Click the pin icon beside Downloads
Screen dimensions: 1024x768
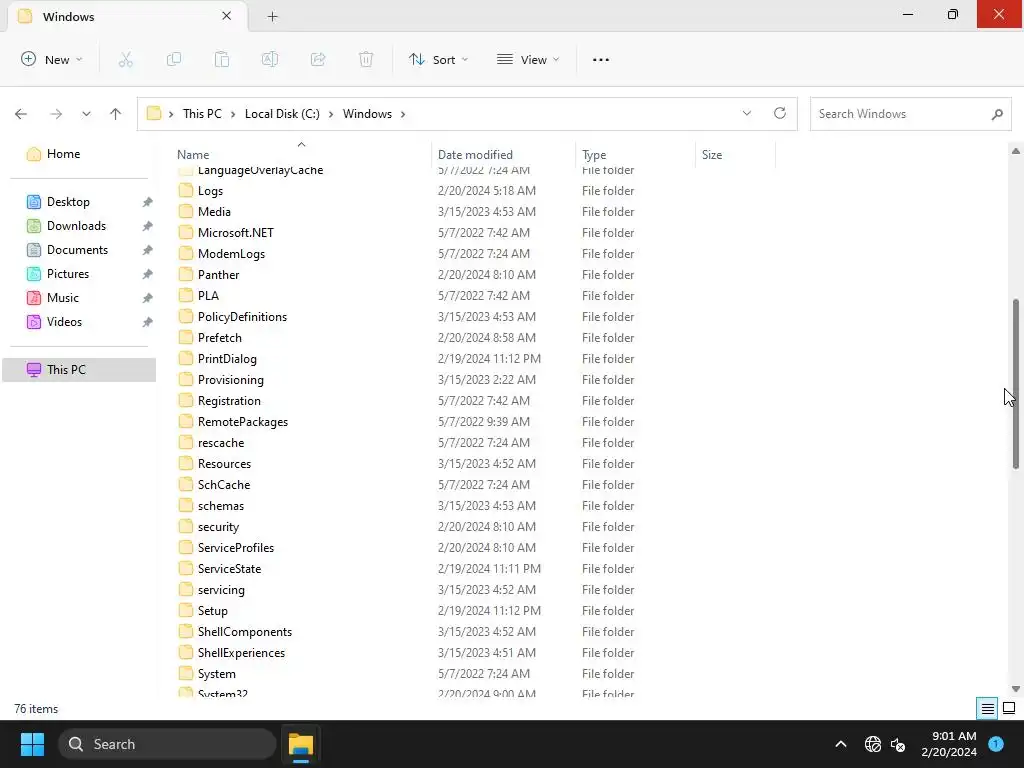[148, 226]
